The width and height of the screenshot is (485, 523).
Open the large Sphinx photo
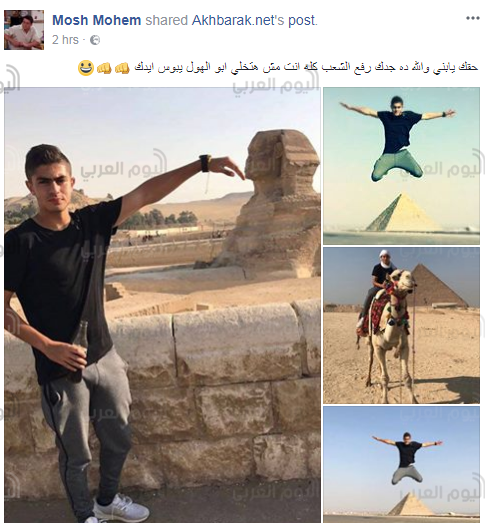[162, 305]
